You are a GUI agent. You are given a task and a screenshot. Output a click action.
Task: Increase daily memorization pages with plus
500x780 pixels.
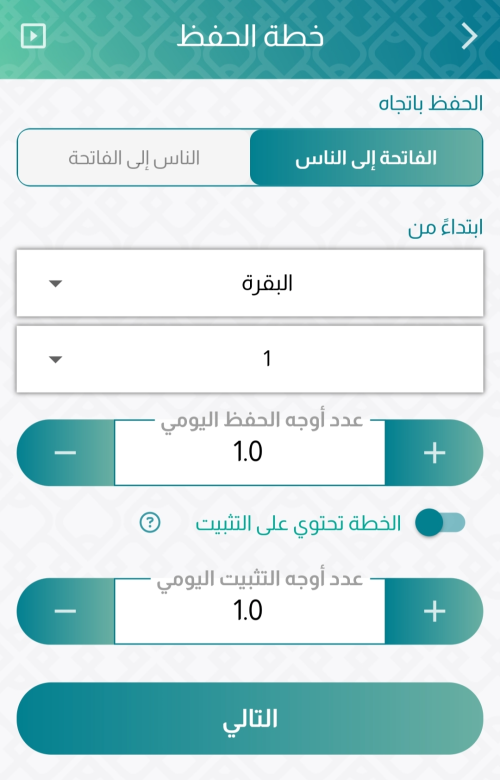tap(434, 452)
